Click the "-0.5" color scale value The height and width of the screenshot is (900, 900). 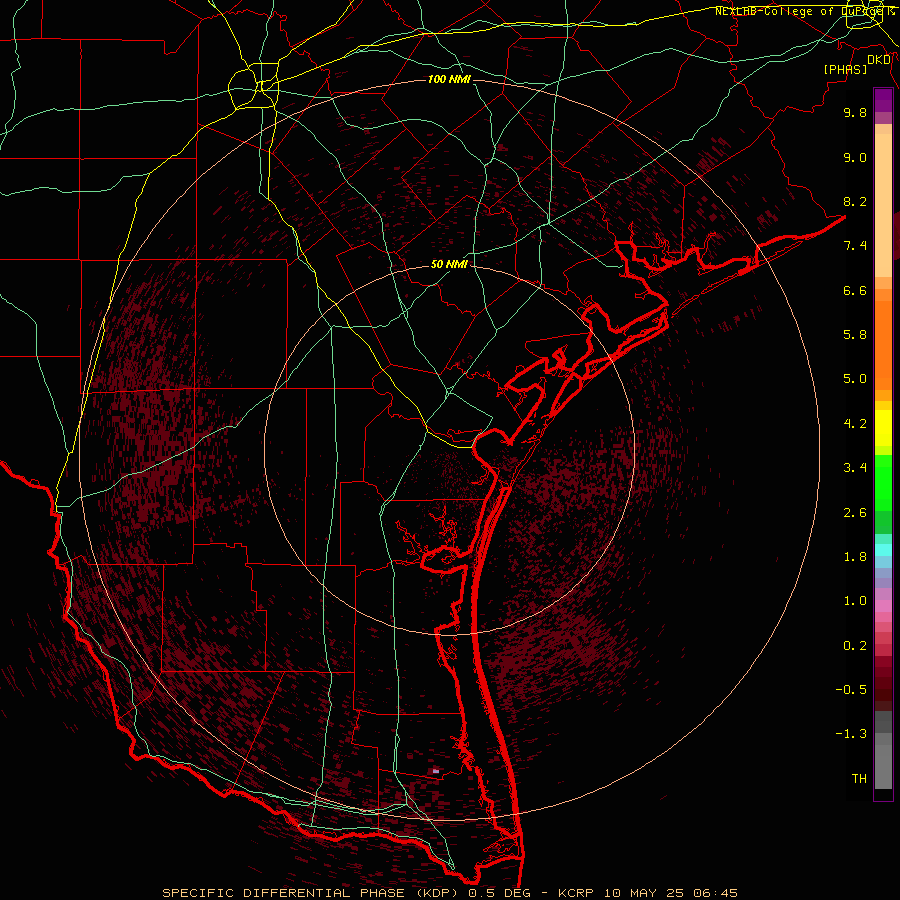[x=851, y=690]
